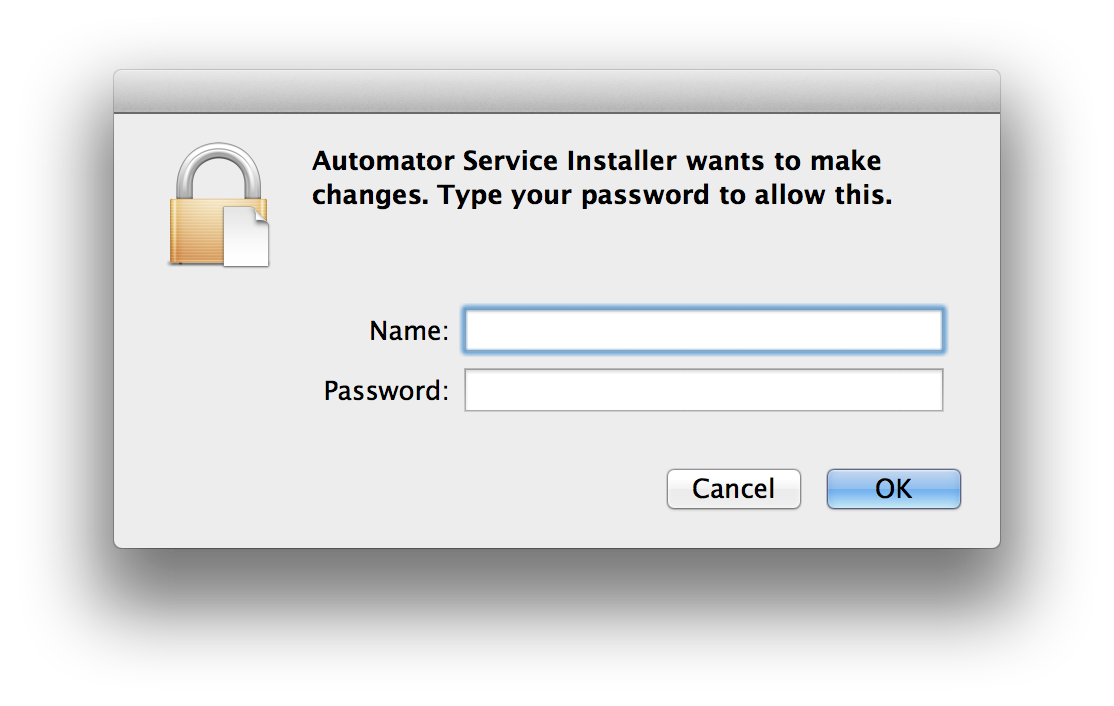
Task: Place cursor in the empty Password box
Action: (703, 390)
